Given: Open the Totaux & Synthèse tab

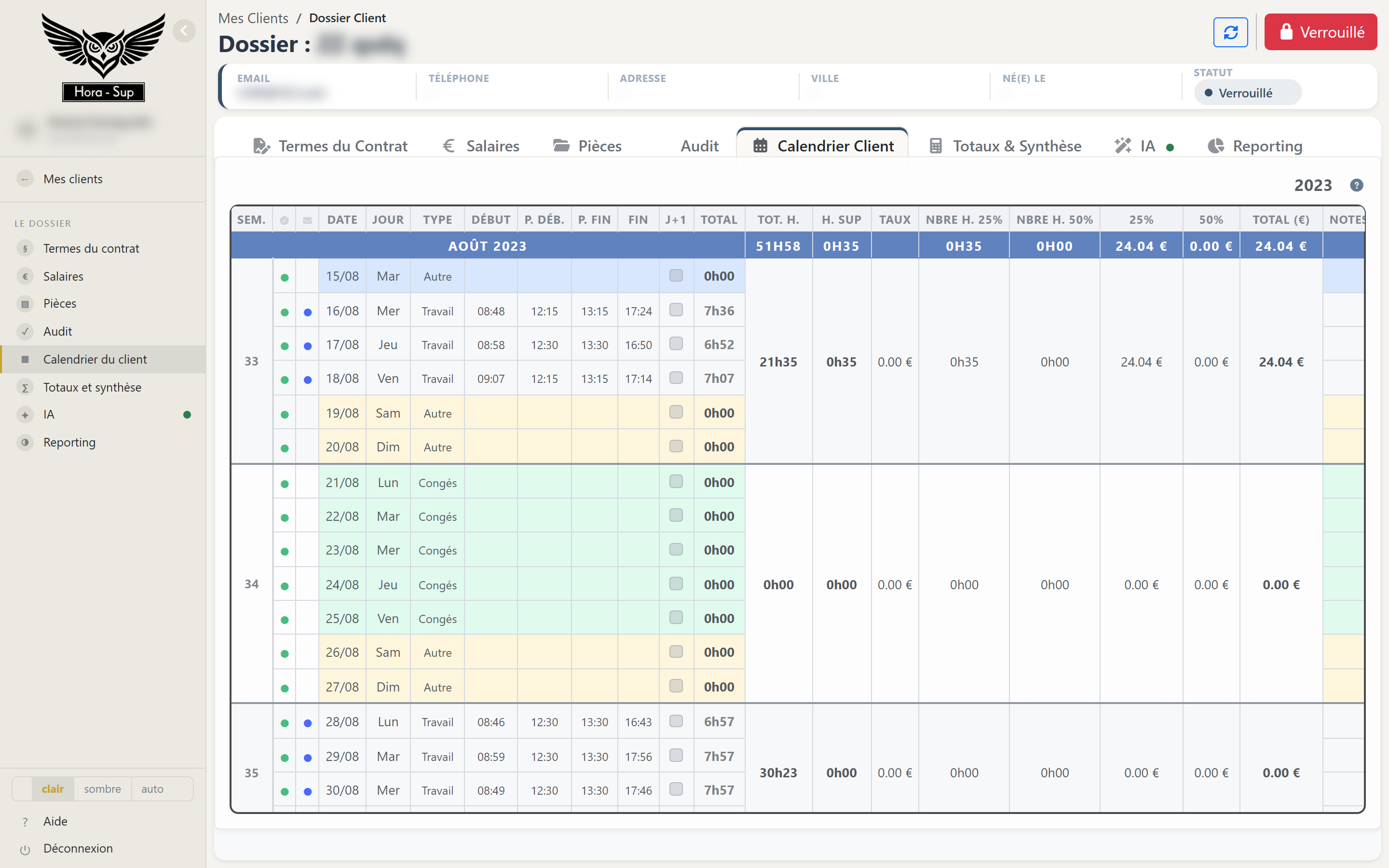Looking at the screenshot, I should [x=1005, y=146].
